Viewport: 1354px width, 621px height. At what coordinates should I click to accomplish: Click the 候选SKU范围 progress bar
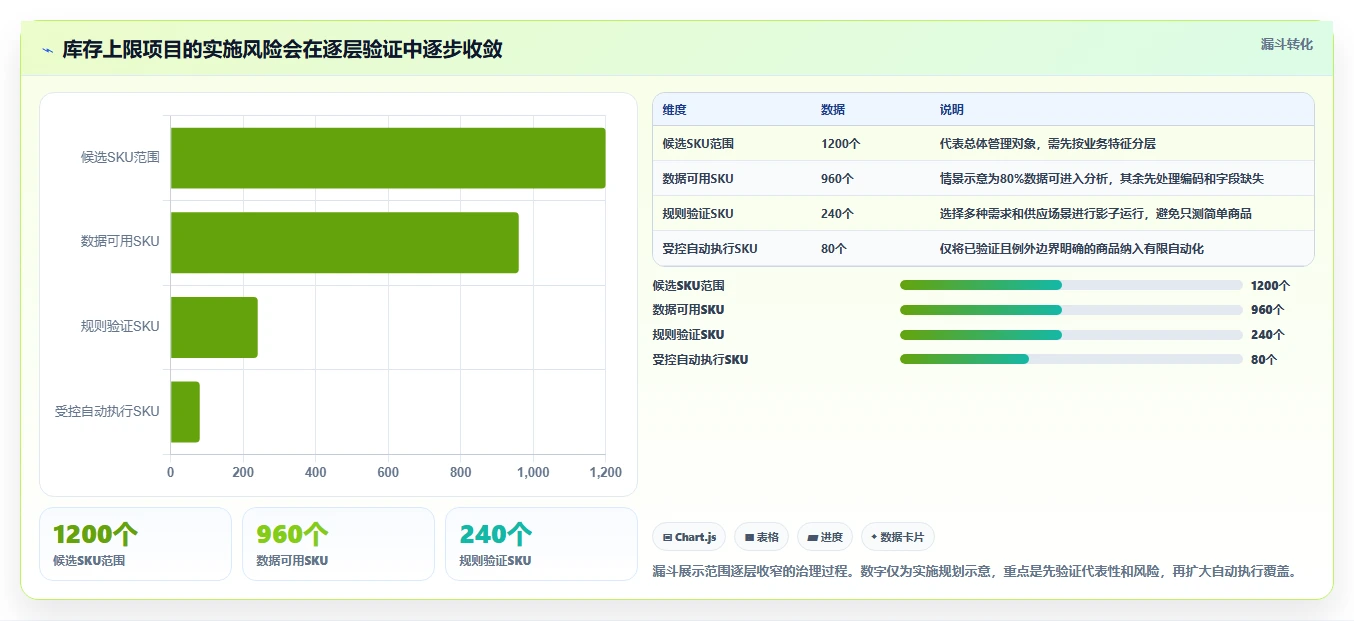tap(1071, 285)
